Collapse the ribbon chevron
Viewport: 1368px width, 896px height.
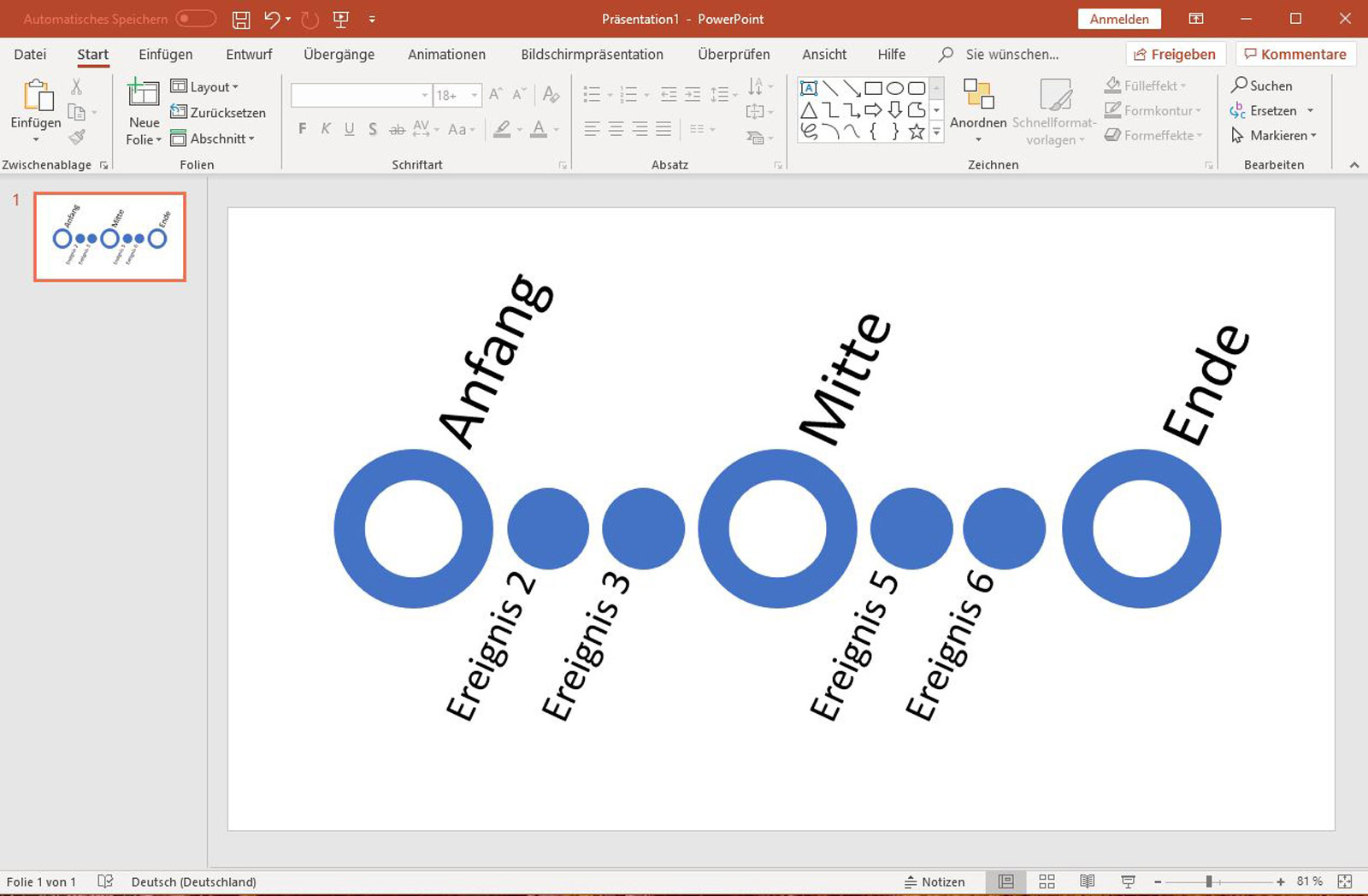pos(1354,165)
